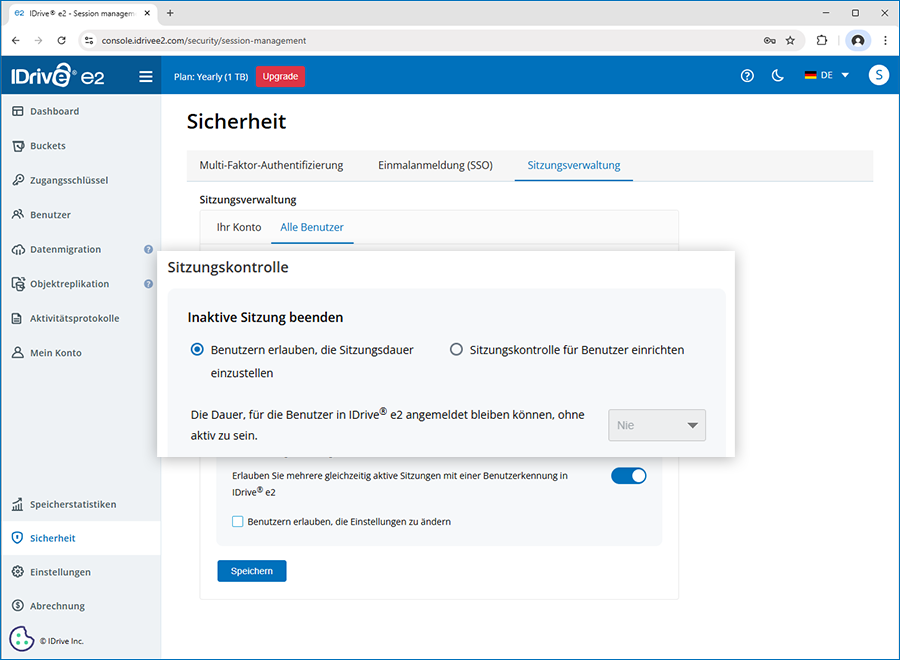
Task: Select 'Benutzern erlauben, die Sitzungsdauer einzustellen' radio
Action: point(197,350)
